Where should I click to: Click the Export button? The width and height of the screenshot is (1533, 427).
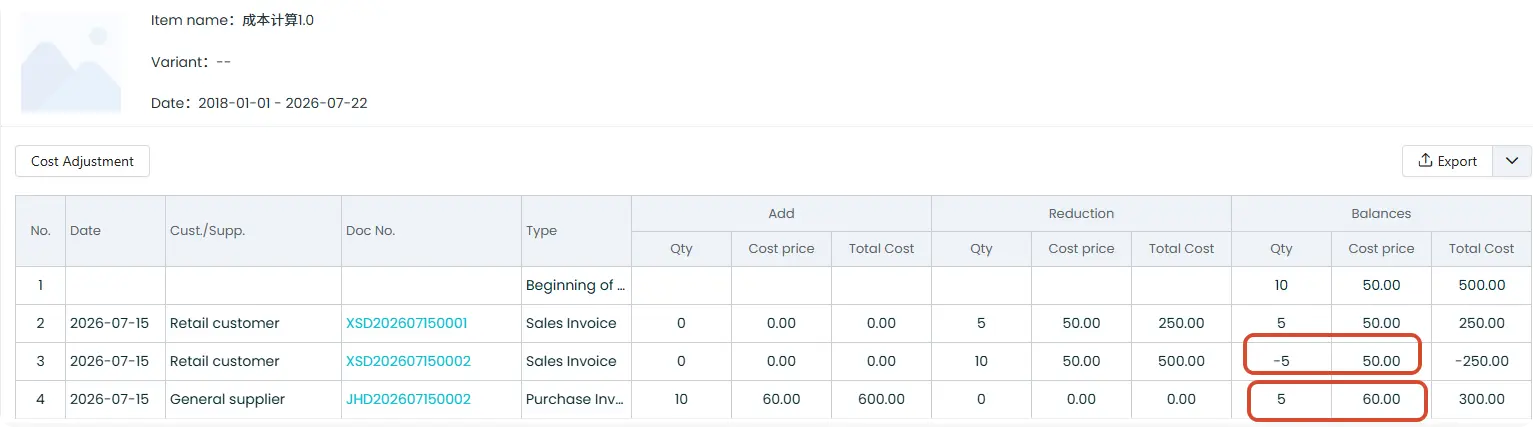point(1447,161)
